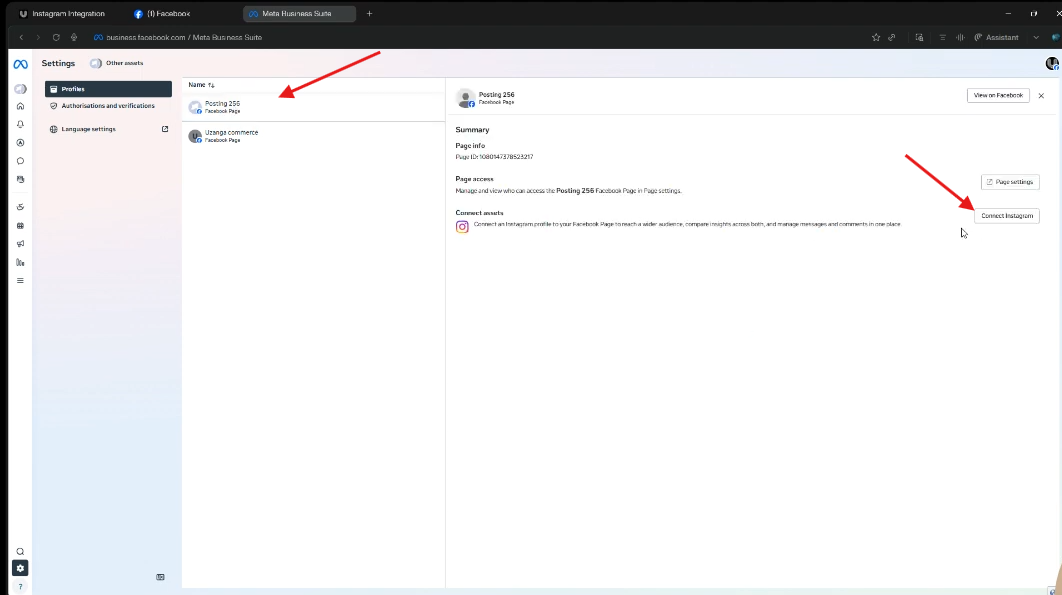Click the link icon in address bar

coord(892,37)
